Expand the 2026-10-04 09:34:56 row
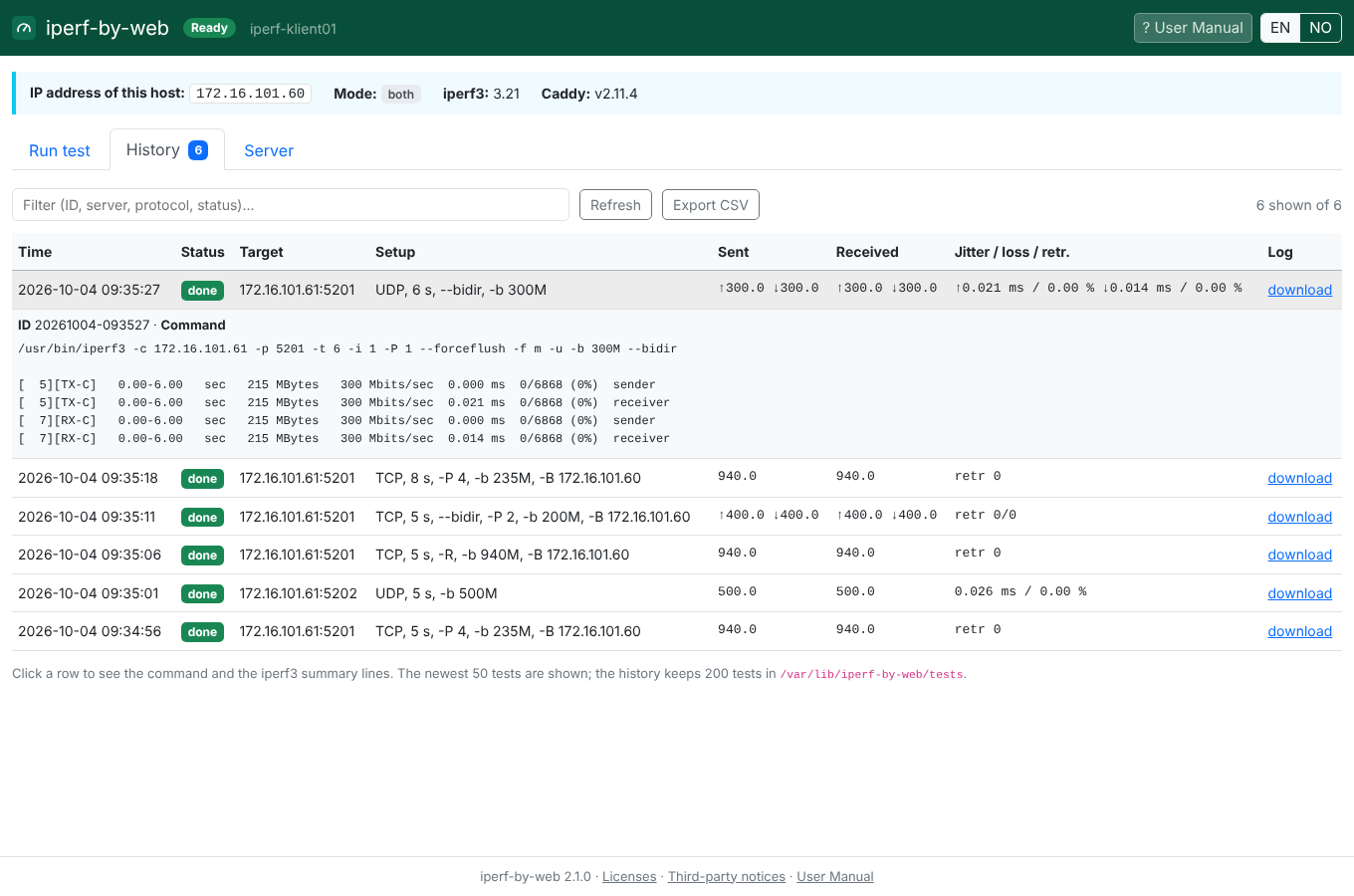This screenshot has height=896, width=1354. pyautogui.click(x=677, y=631)
